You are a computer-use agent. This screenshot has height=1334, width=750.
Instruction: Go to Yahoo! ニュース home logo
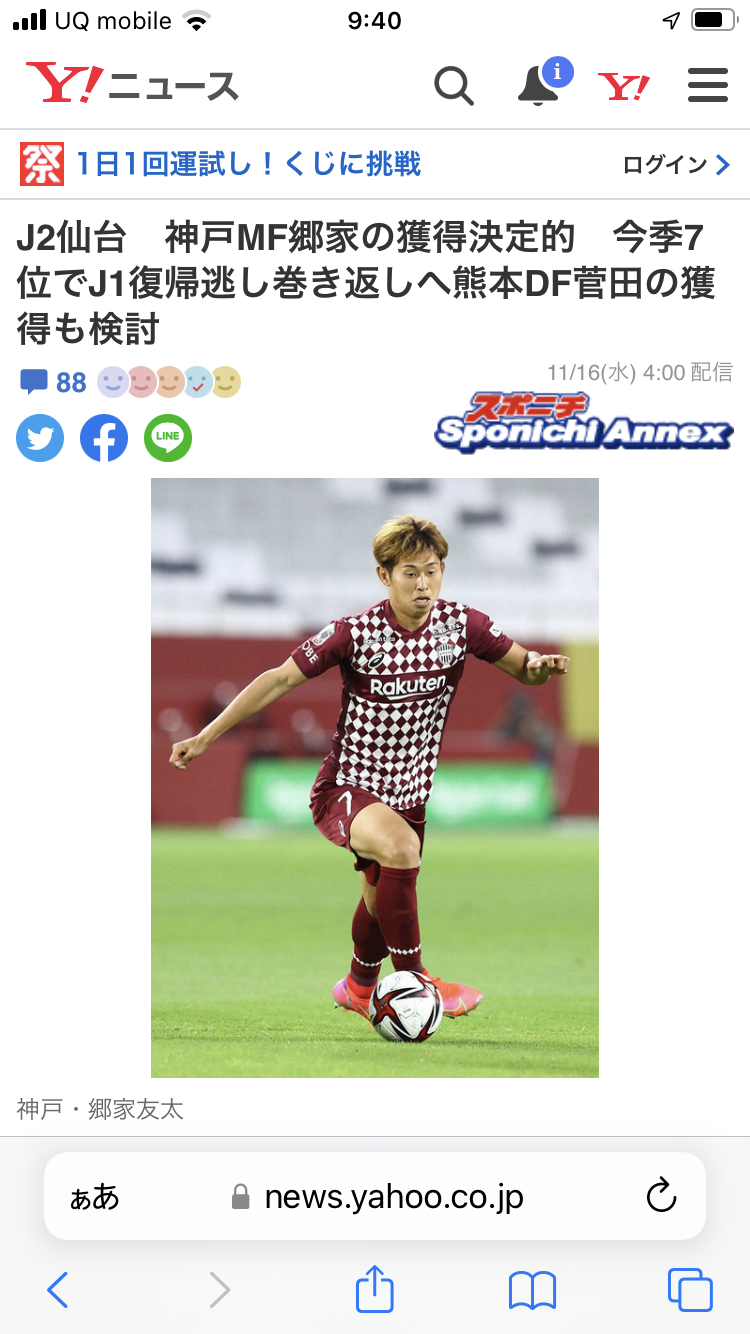pyautogui.click(x=132, y=85)
